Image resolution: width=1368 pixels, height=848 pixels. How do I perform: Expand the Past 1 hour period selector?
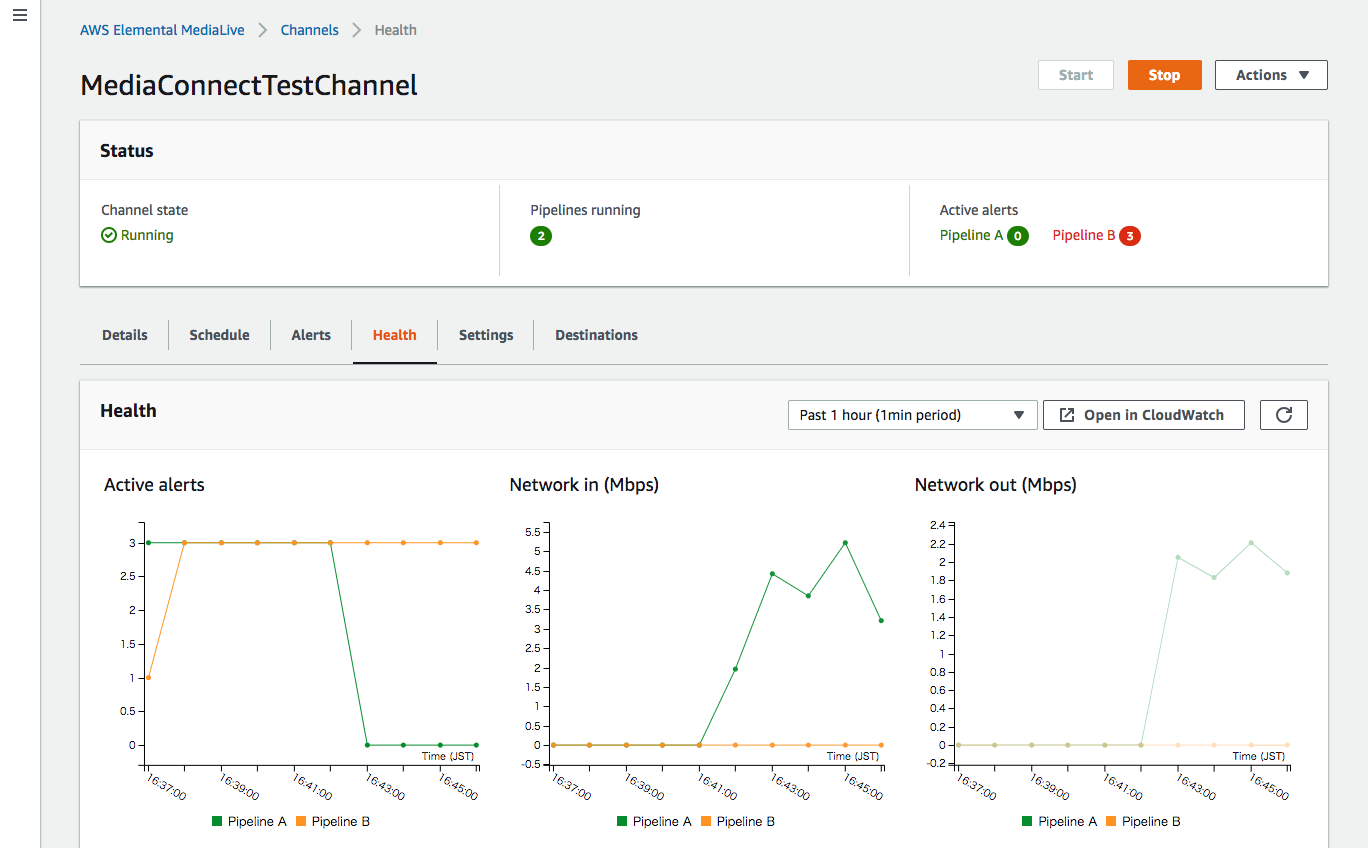[912, 415]
